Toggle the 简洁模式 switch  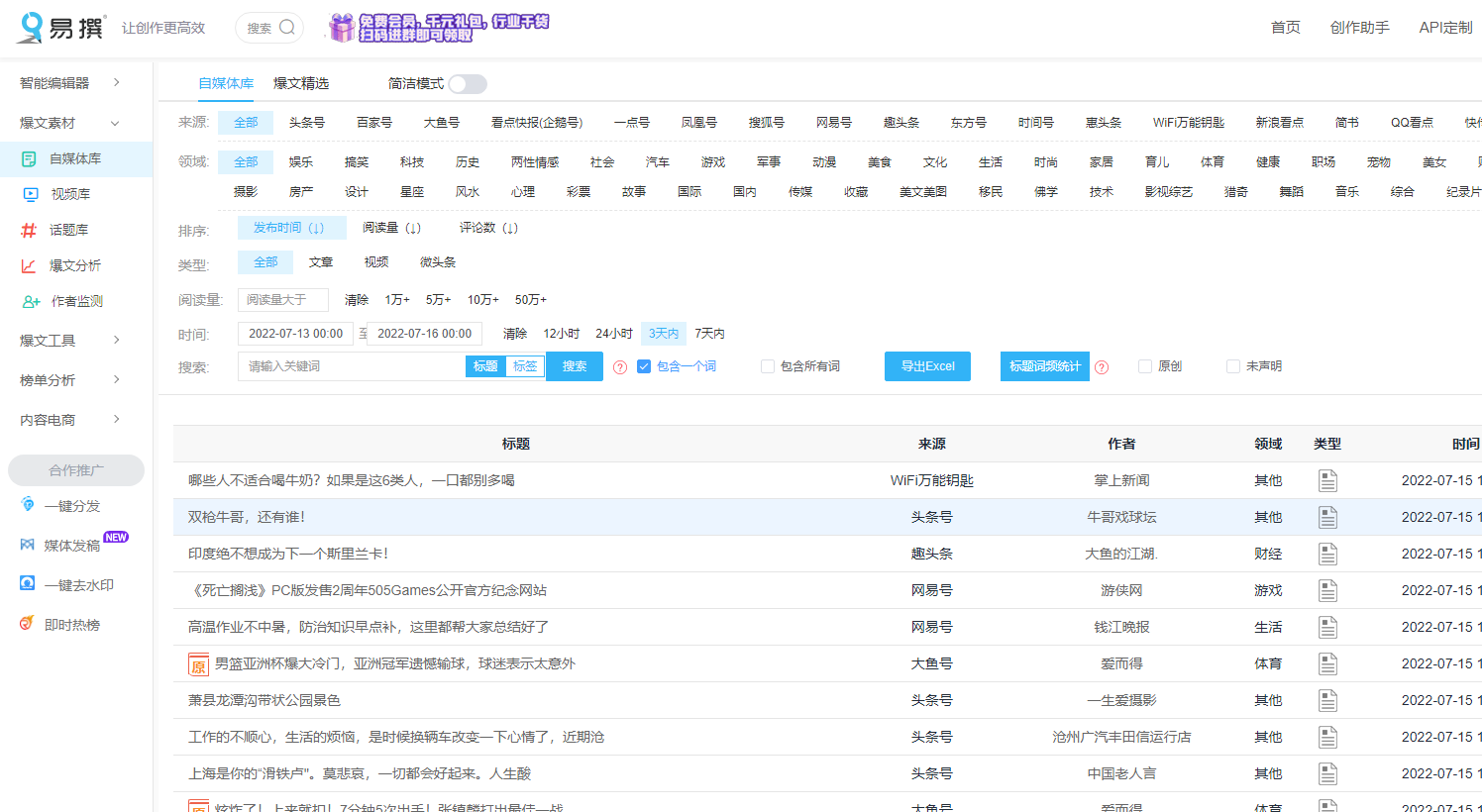tap(468, 84)
